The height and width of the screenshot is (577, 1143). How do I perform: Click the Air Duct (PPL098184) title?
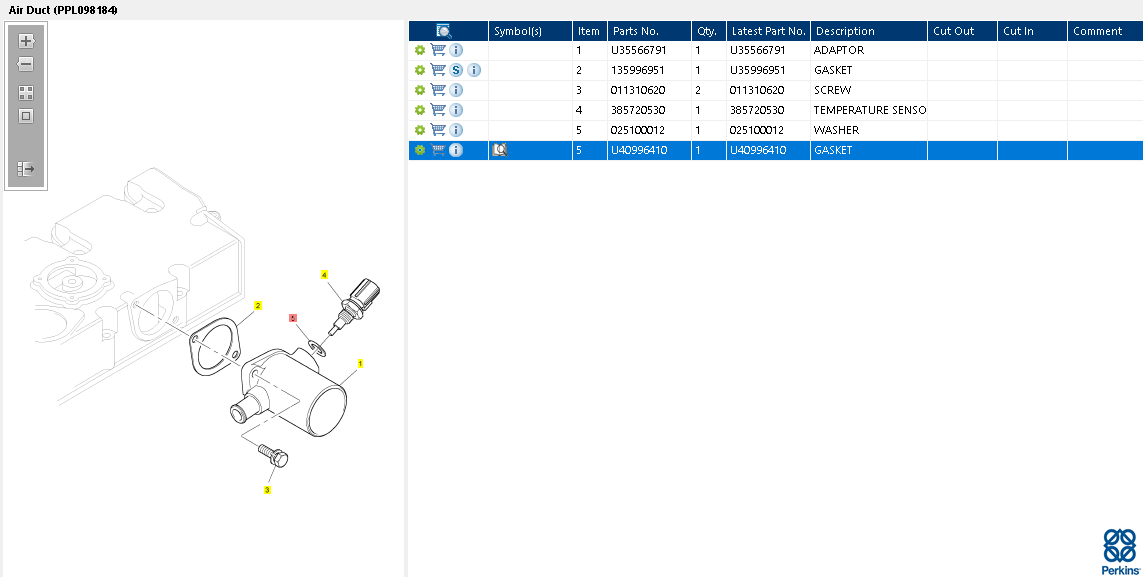(x=63, y=10)
